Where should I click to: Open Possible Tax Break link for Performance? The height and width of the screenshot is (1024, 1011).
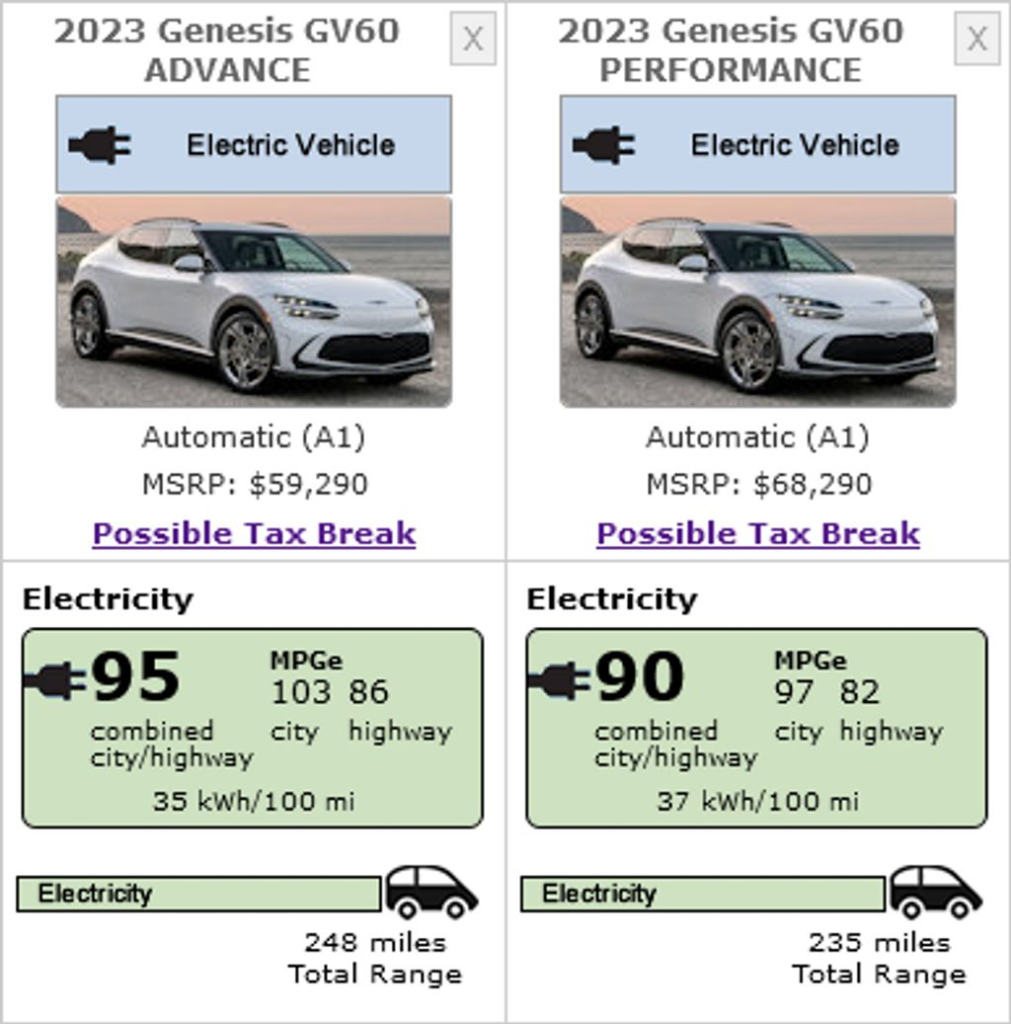758,534
